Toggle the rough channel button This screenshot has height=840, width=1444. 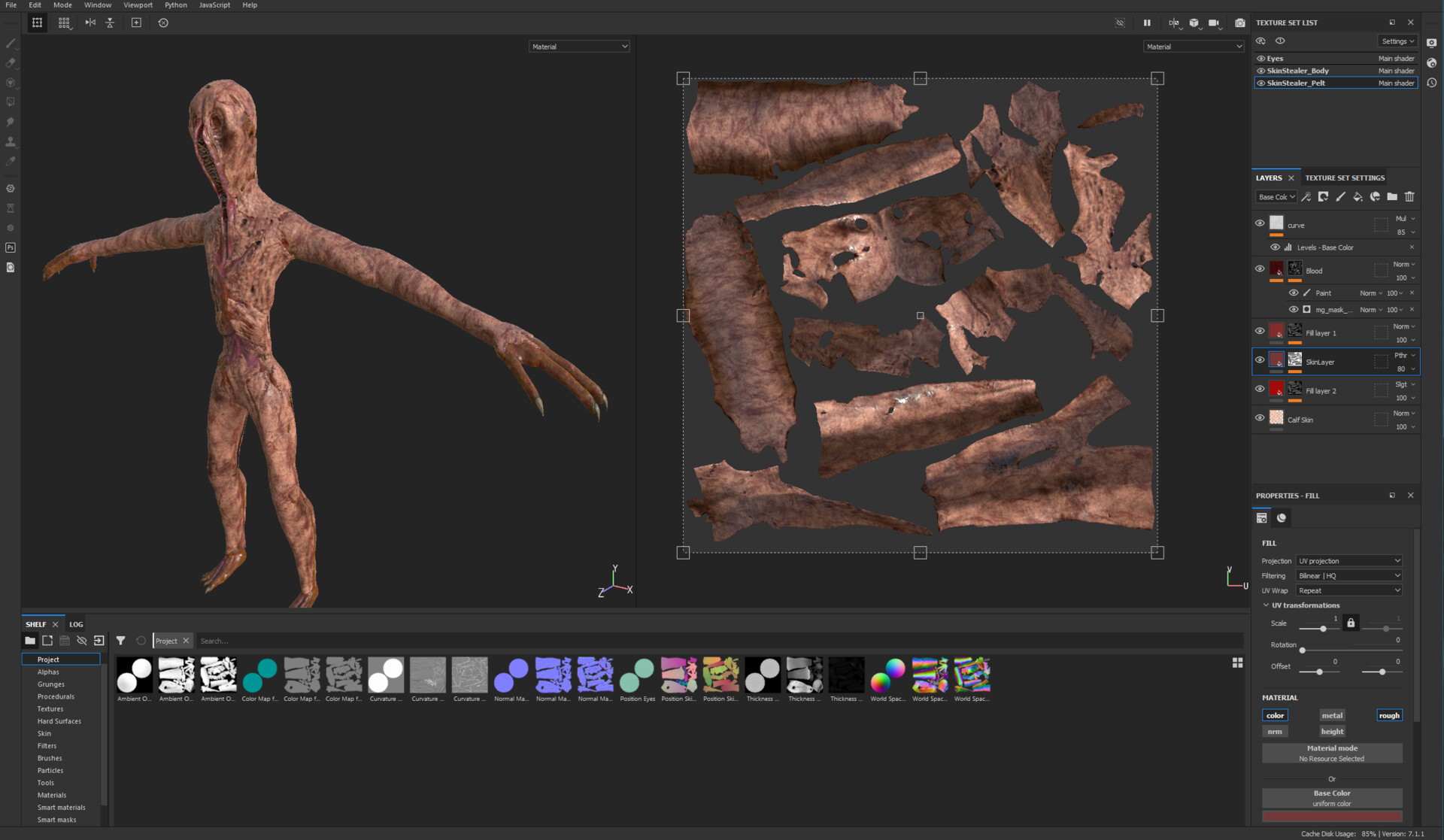coord(1388,715)
